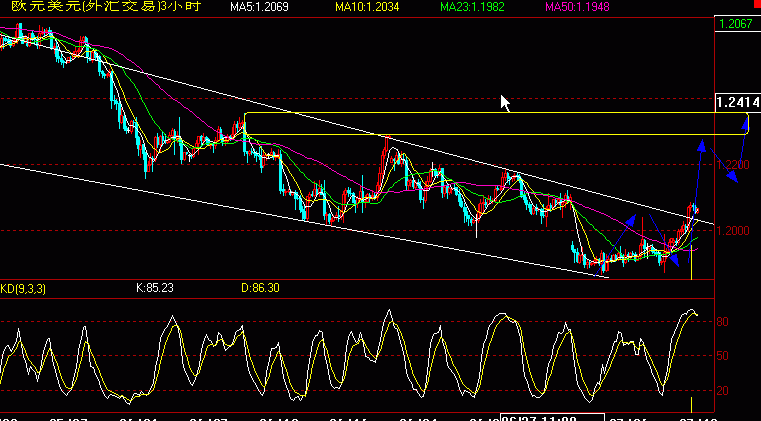Click the 1.2000 price axis label
Image resolution: width=761 pixels, height=421 pixels.
(x=733, y=231)
